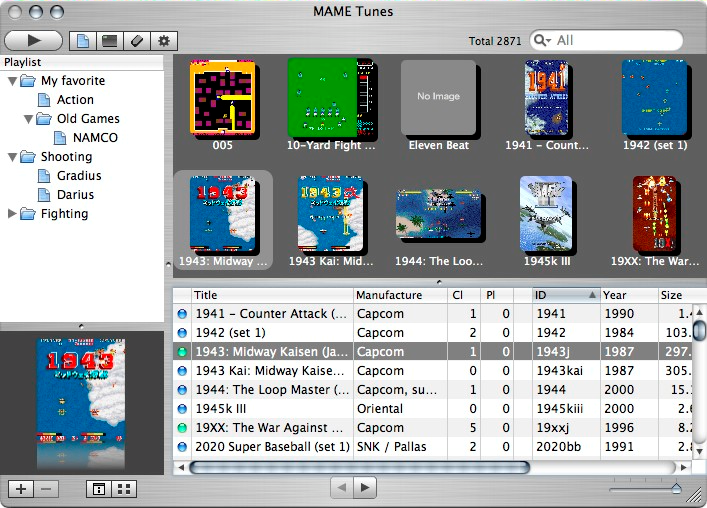Select the 19XX: The War thumbnail
Viewport: 707px width, 508px height.
point(655,214)
